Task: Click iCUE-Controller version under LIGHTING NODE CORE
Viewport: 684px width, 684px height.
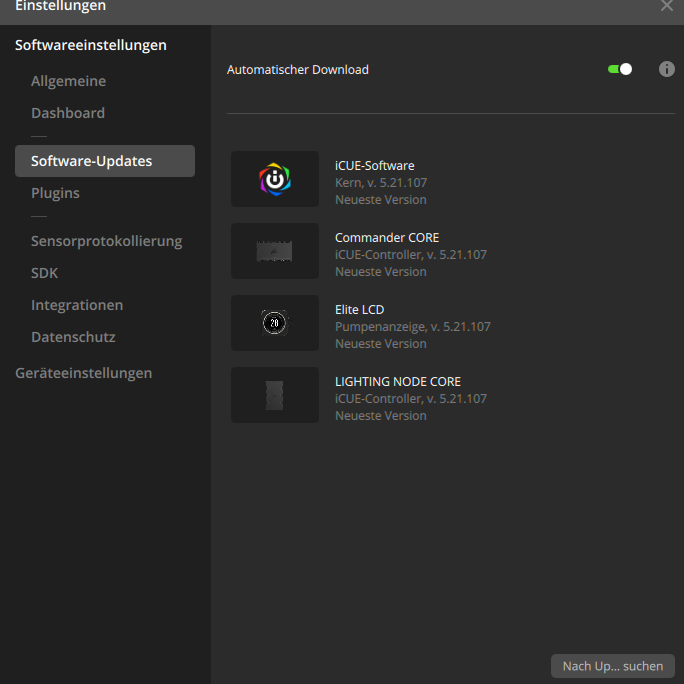Action: point(411,399)
